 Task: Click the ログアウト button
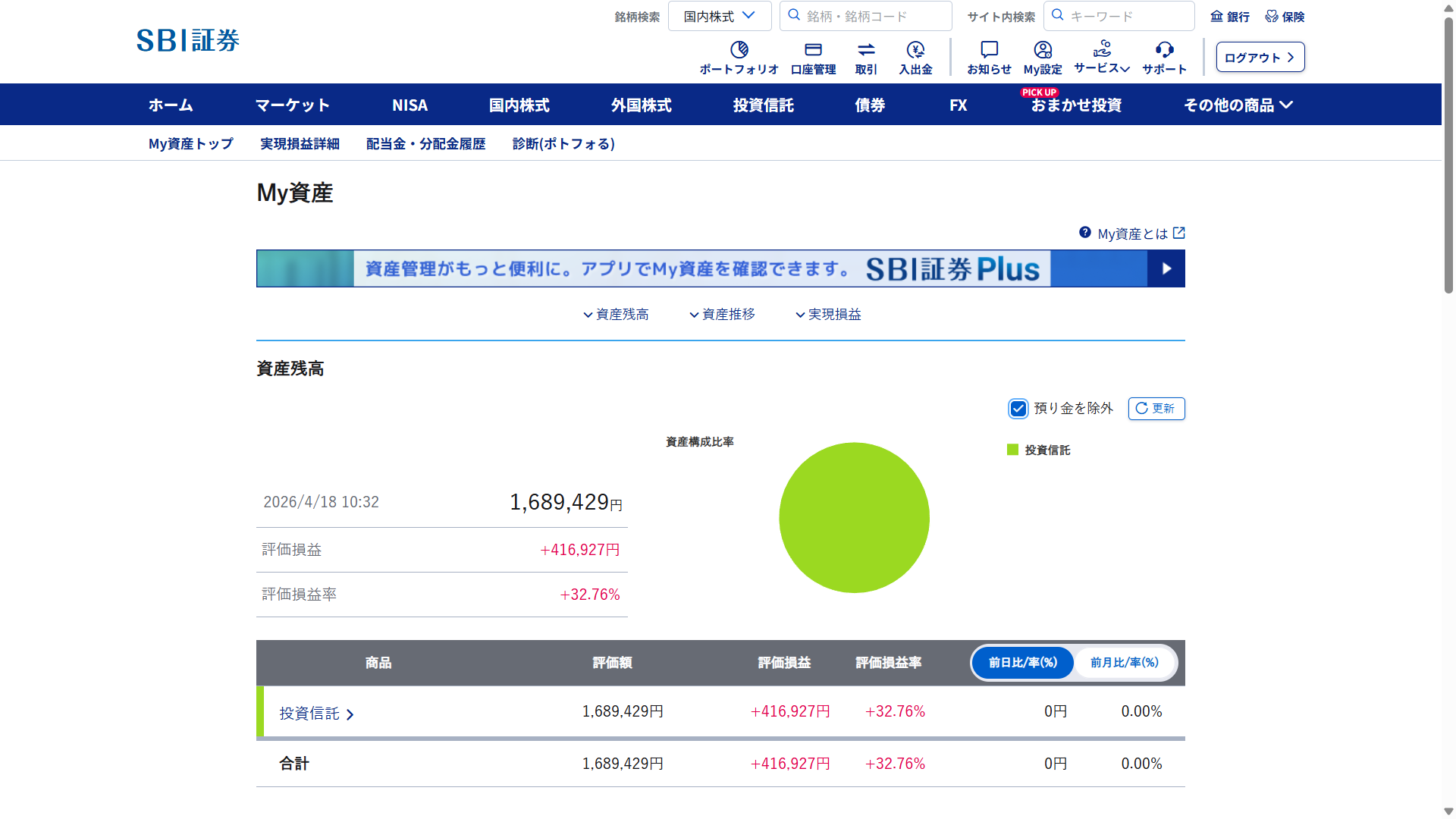coord(1260,58)
